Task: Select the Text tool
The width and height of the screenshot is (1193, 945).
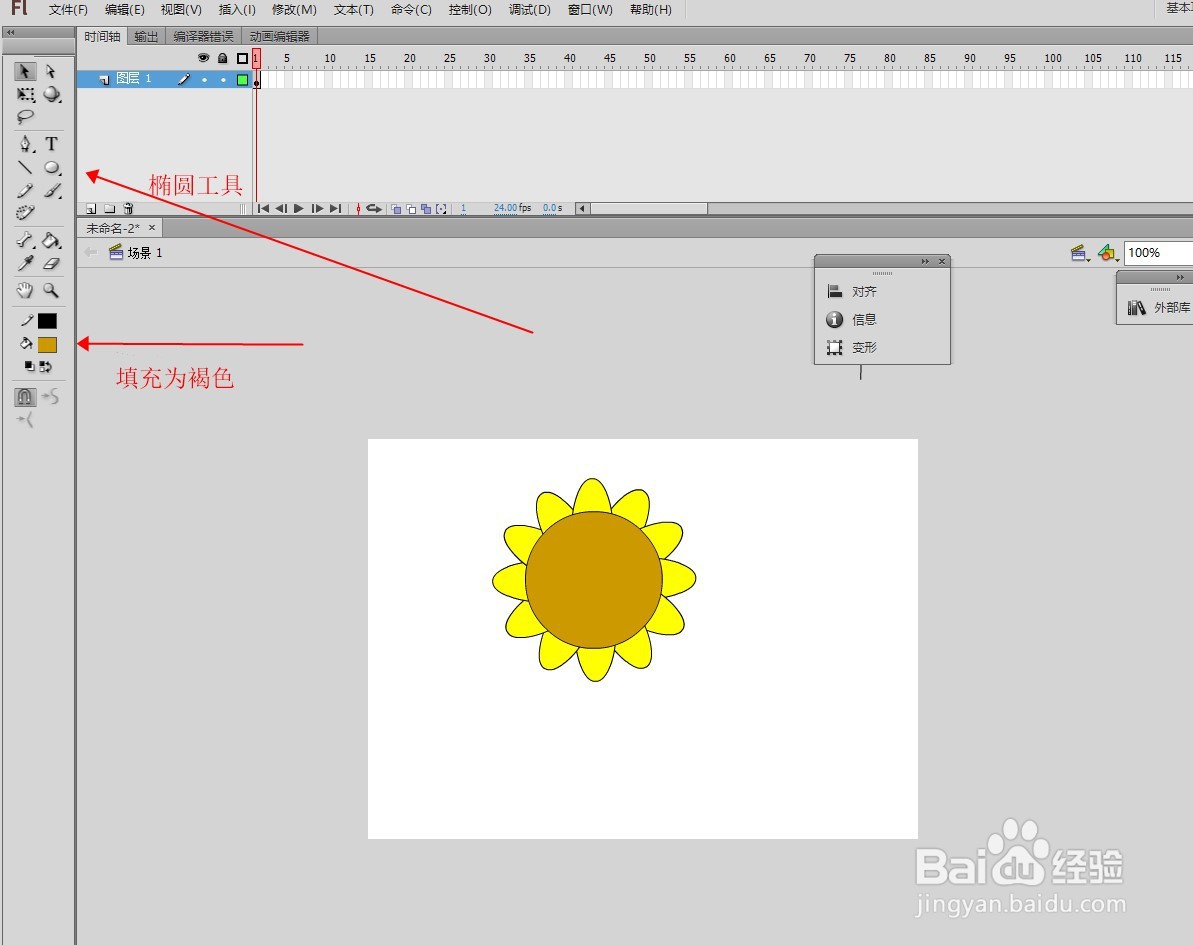Action: click(x=52, y=143)
